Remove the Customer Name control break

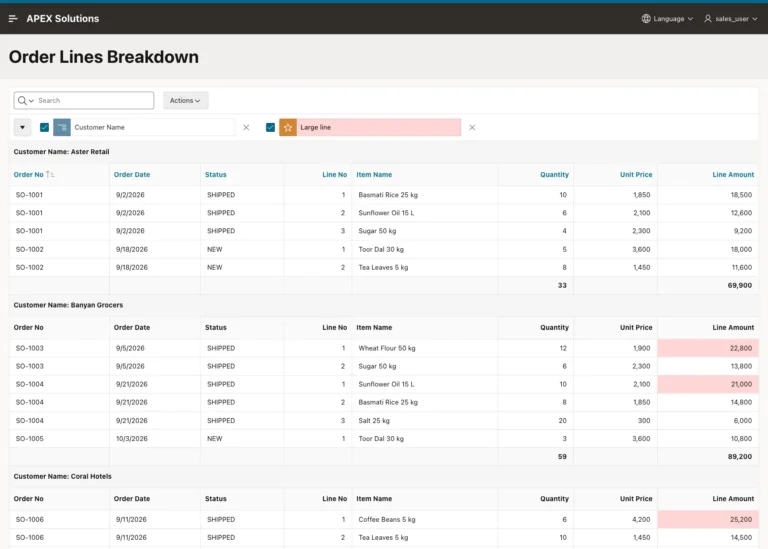[246, 127]
